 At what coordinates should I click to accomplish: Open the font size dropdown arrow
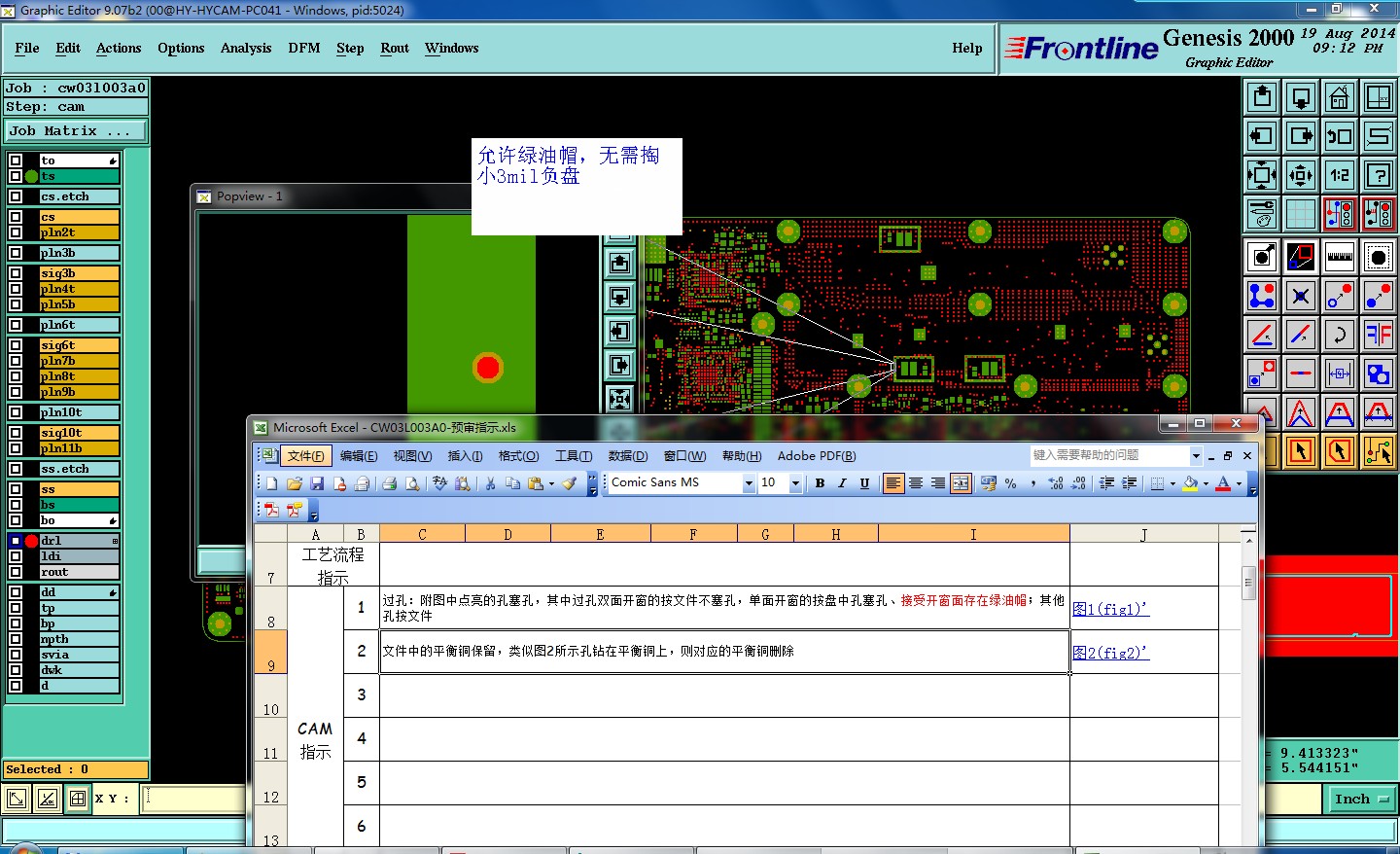(795, 483)
